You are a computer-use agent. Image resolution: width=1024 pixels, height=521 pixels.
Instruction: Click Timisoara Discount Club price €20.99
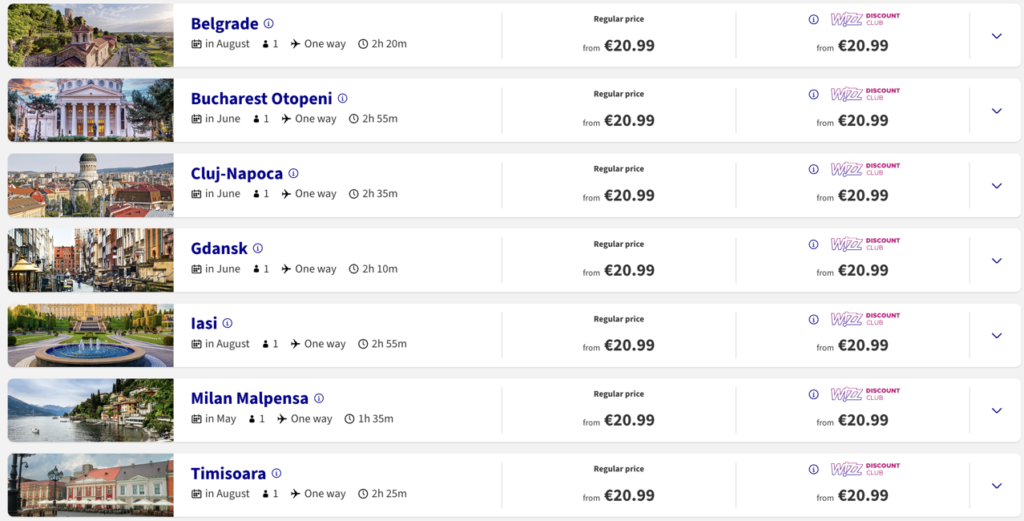click(863, 496)
